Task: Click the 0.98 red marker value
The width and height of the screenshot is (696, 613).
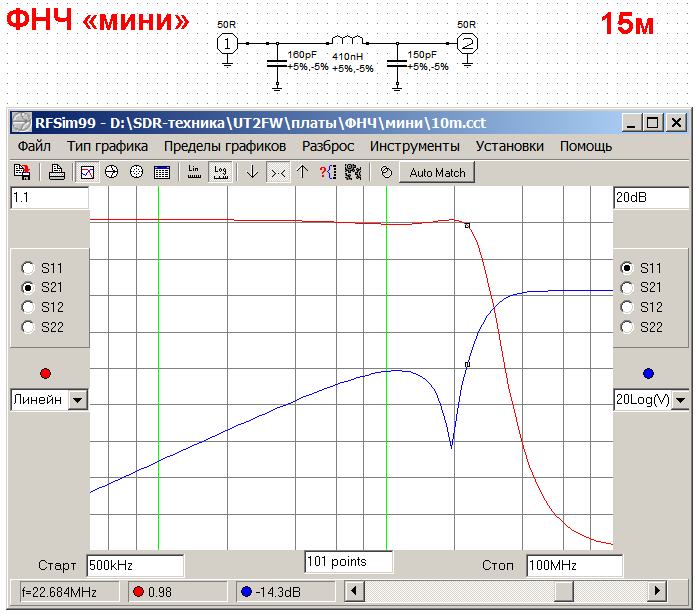Action: click(177, 592)
